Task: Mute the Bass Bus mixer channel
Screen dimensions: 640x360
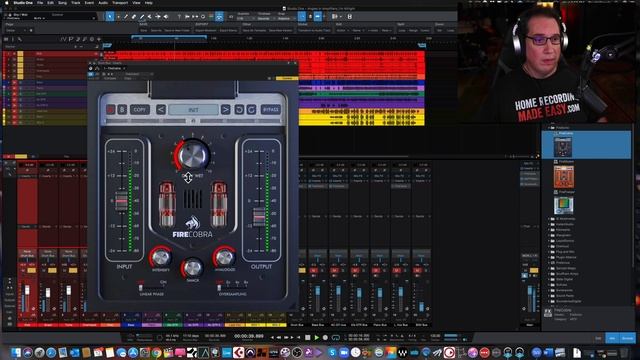Action: [x=313, y=270]
